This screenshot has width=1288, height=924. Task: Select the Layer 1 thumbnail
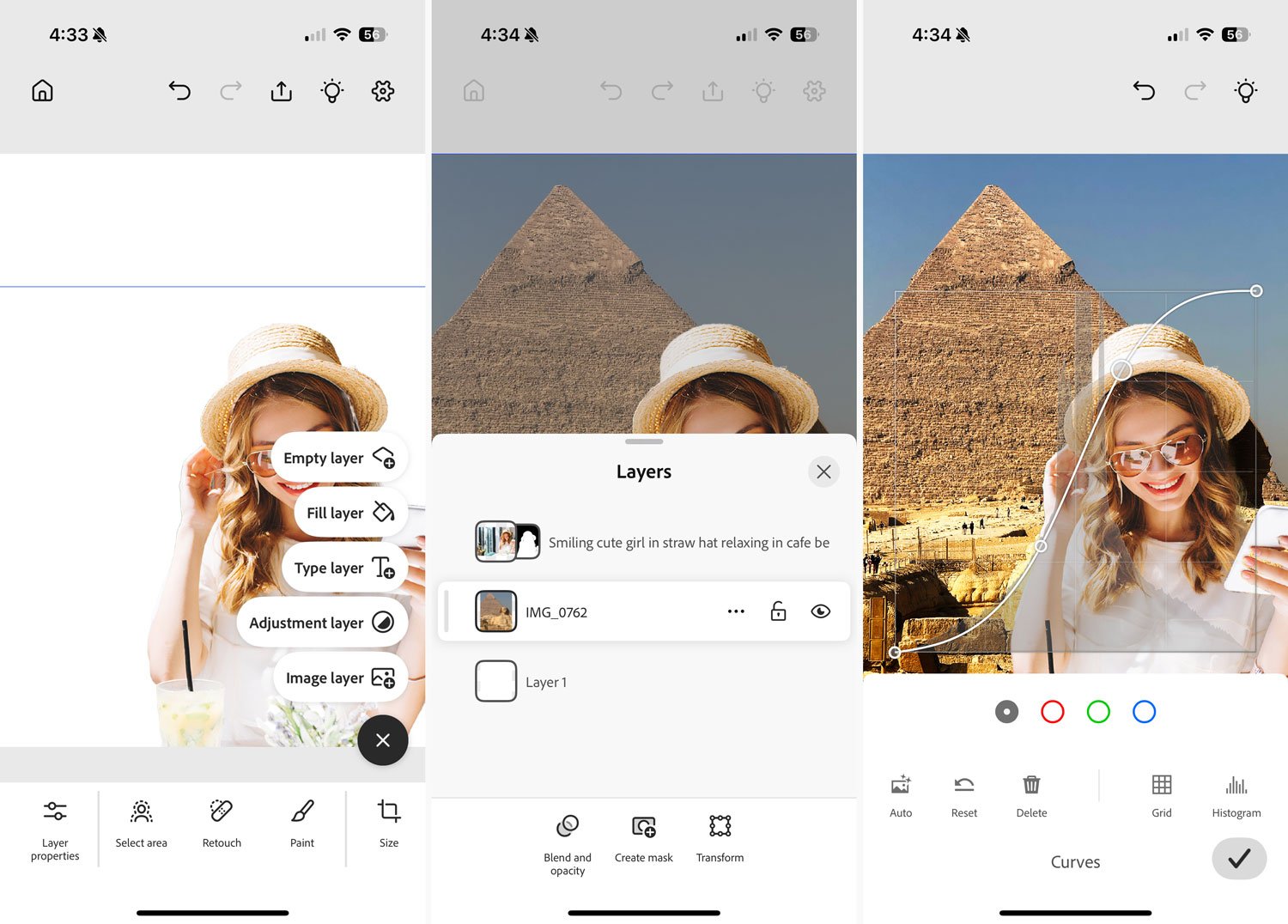tap(496, 682)
